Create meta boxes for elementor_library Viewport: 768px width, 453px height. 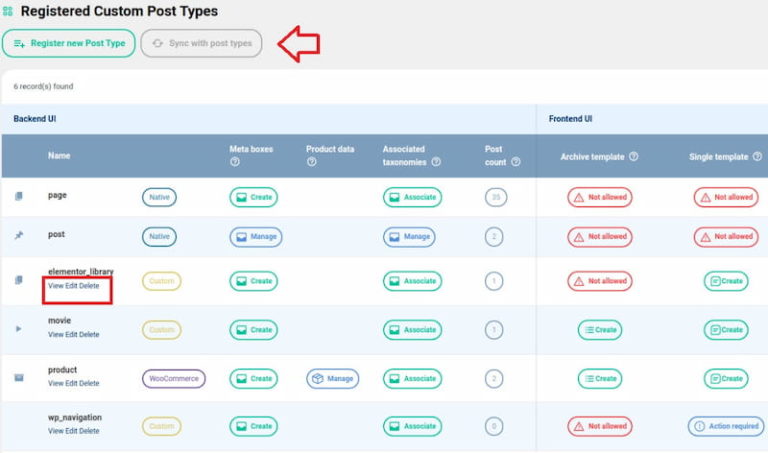pyautogui.click(x=254, y=281)
